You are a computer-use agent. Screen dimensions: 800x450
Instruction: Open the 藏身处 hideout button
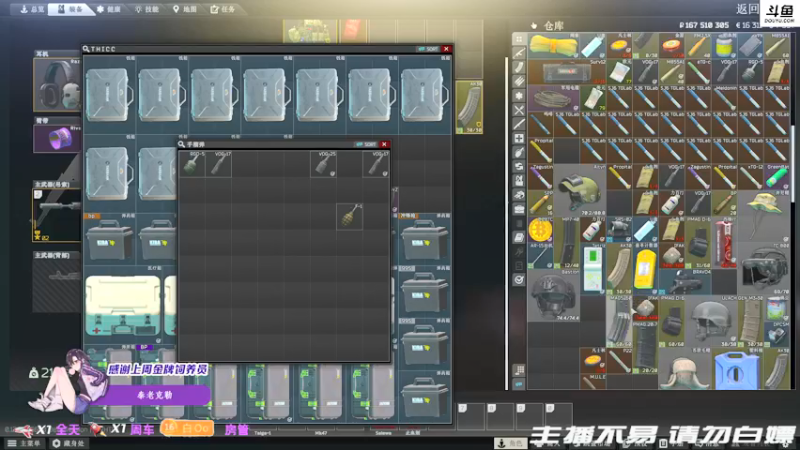coord(69,443)
